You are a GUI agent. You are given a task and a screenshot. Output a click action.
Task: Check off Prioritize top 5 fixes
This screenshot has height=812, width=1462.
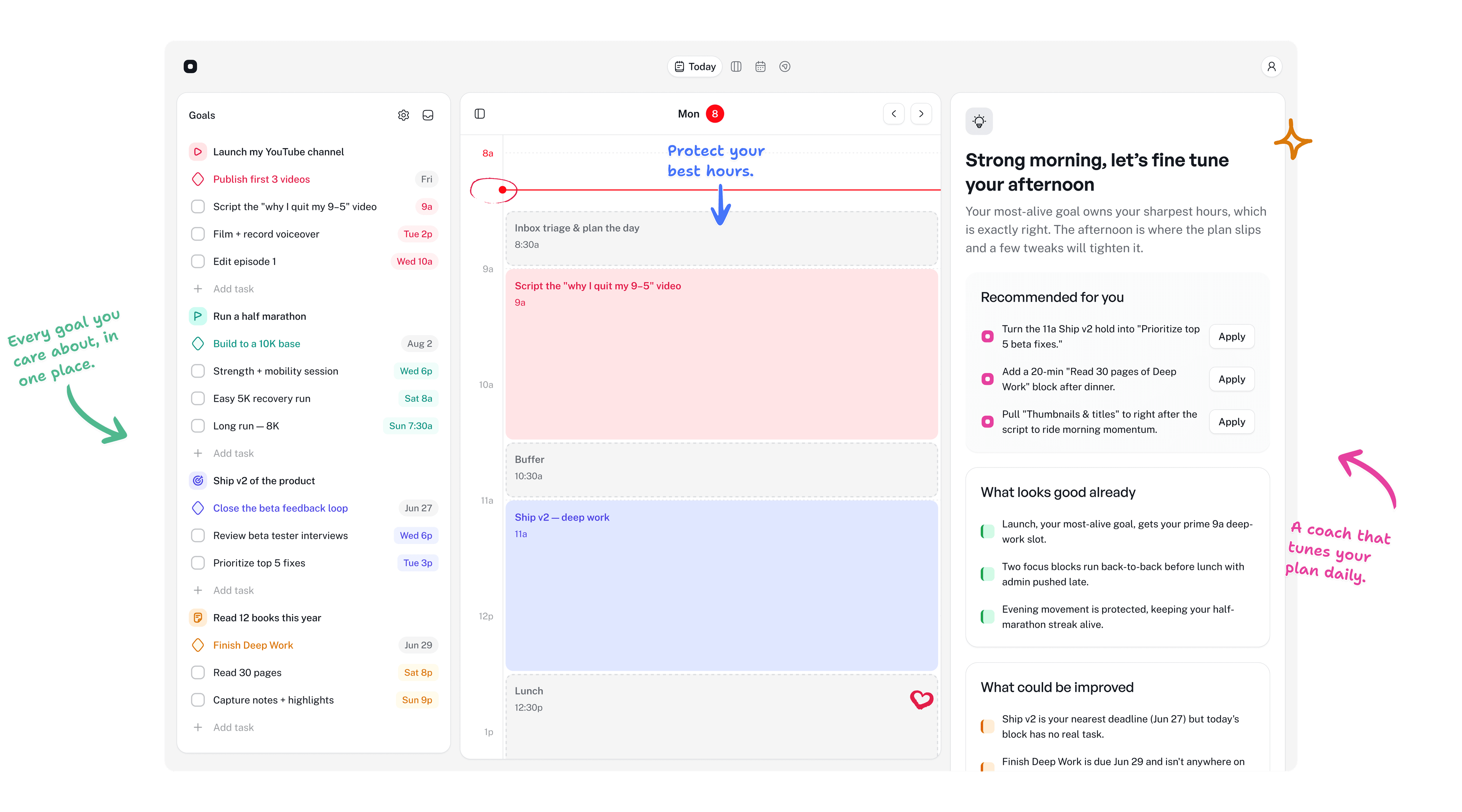(198, 562)
